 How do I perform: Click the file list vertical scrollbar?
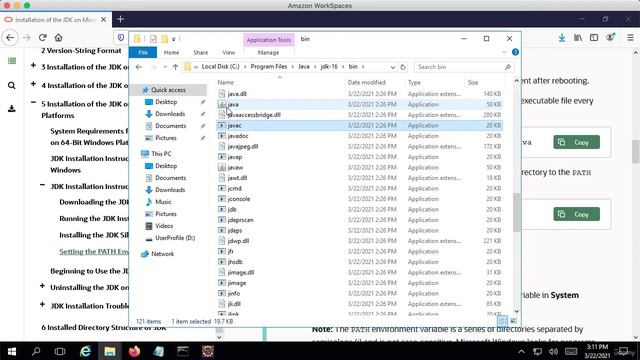coord(517,212)
